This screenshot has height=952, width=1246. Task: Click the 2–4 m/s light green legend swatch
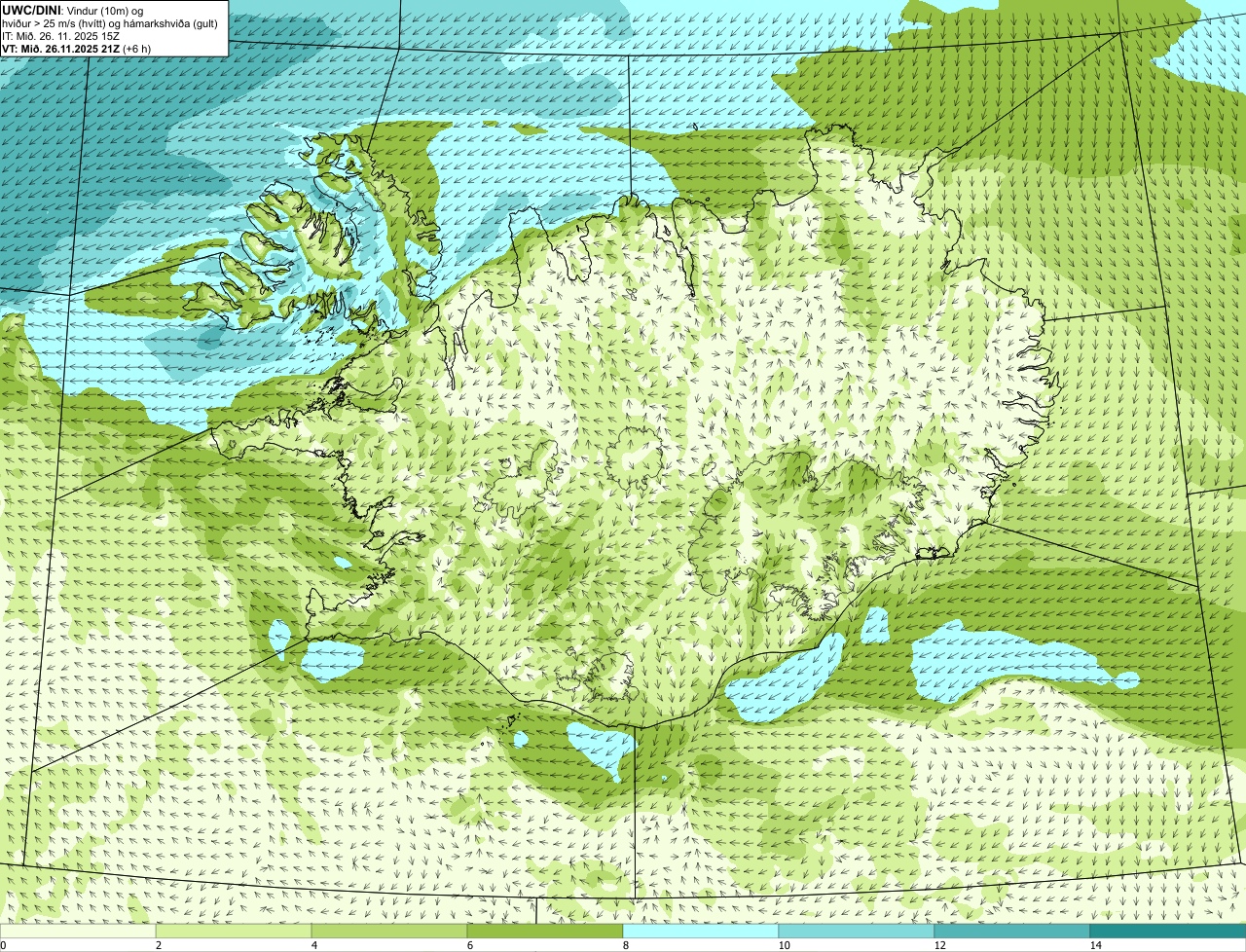[234, 931]
